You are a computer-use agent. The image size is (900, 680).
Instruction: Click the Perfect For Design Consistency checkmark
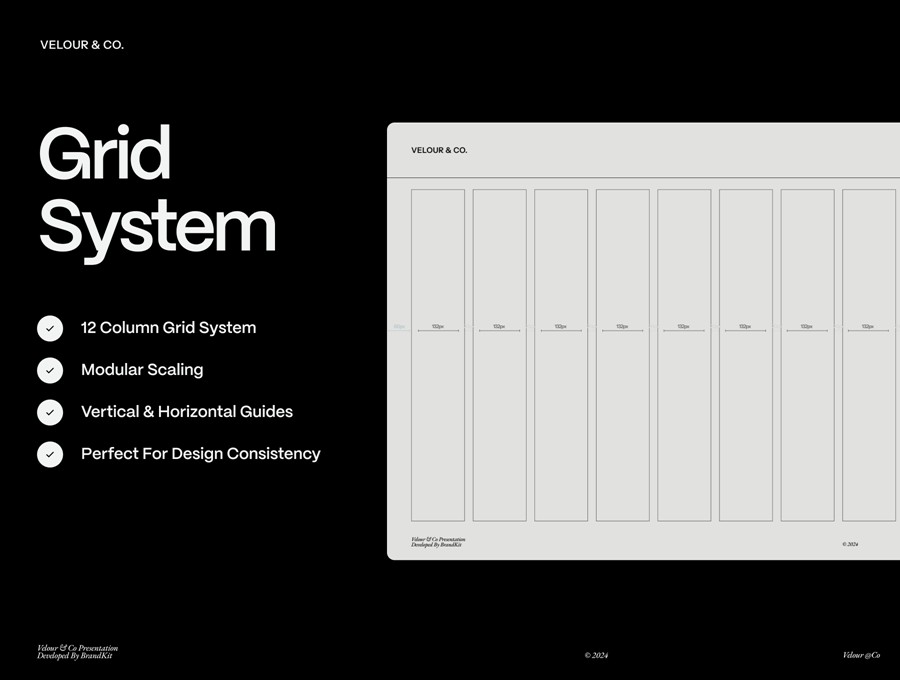(50, 454)
